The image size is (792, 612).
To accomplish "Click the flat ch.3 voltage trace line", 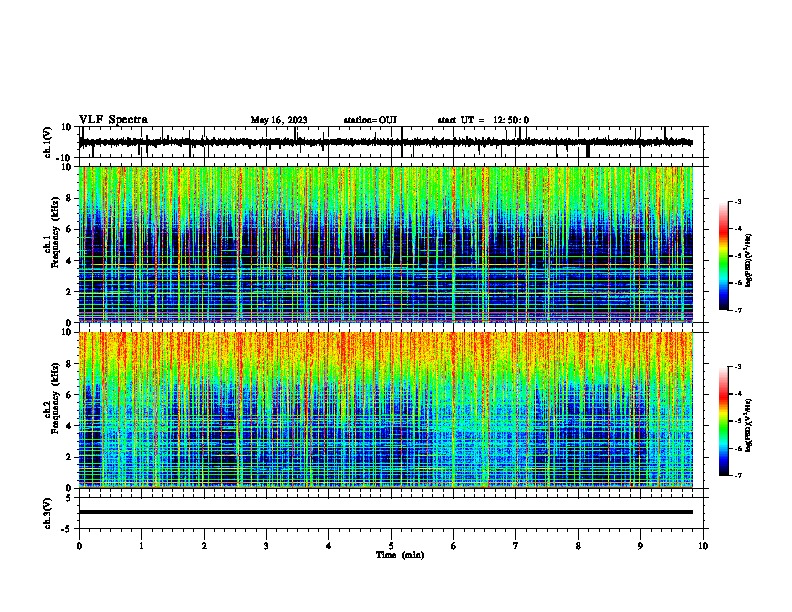I will click(x=386, y=512).
